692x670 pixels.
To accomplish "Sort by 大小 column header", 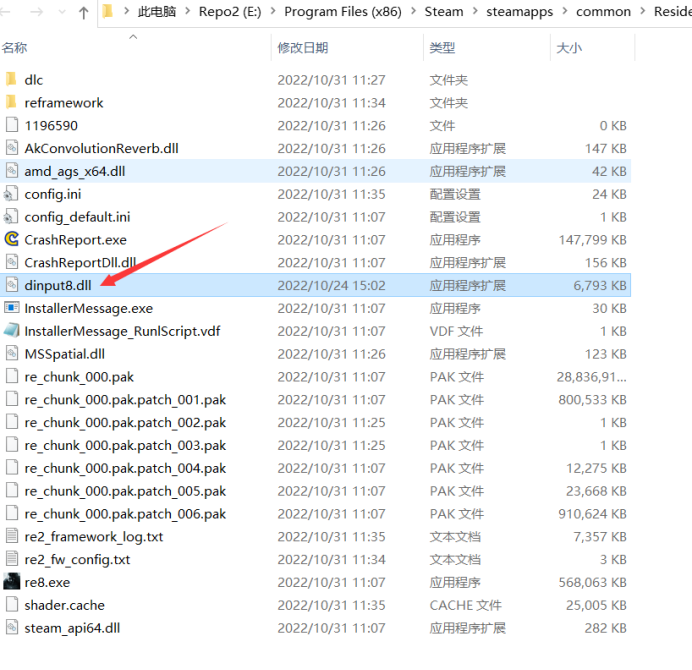I will 569,48.
